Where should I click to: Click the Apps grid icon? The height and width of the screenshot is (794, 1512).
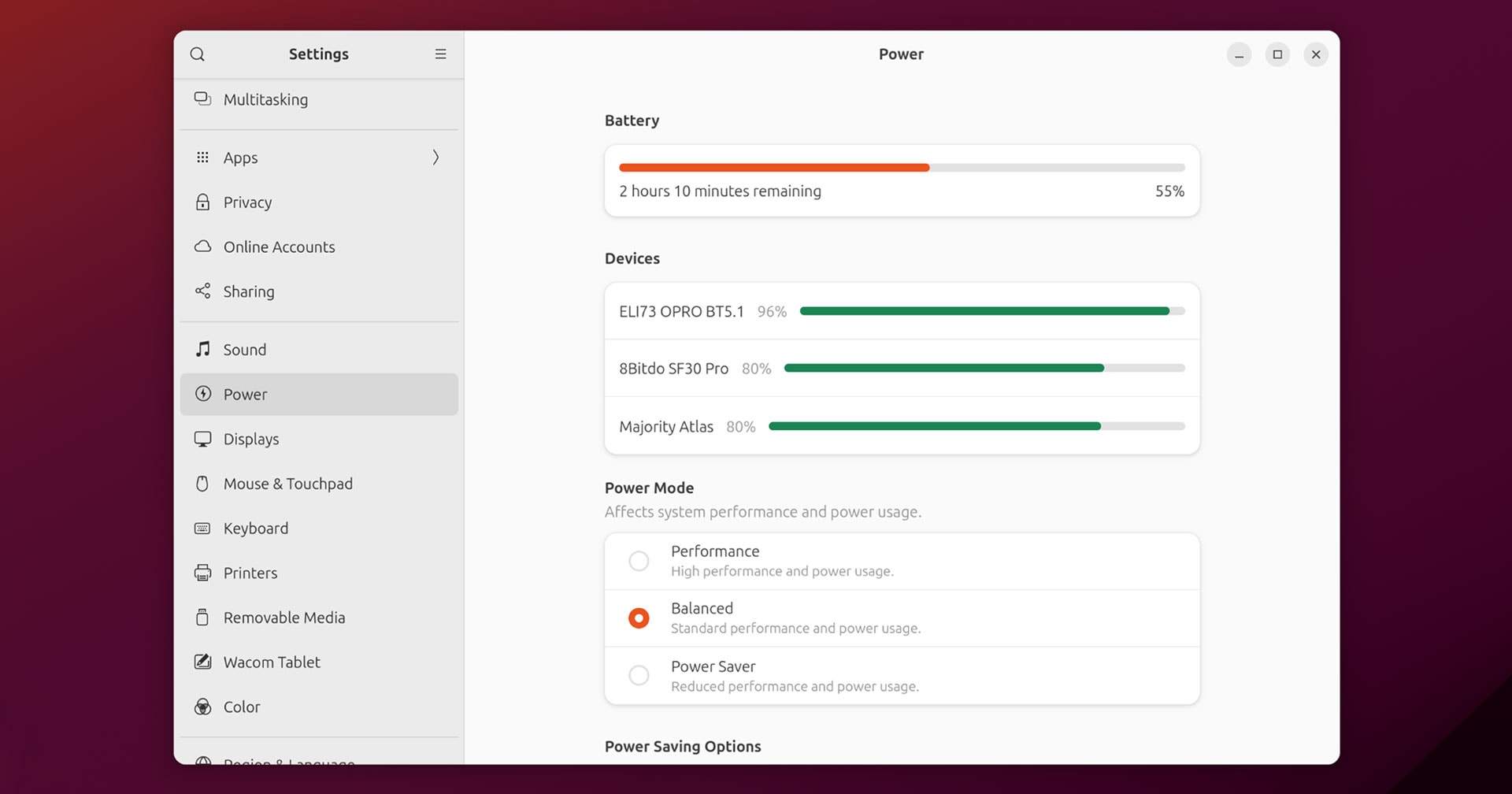[202, 158]
